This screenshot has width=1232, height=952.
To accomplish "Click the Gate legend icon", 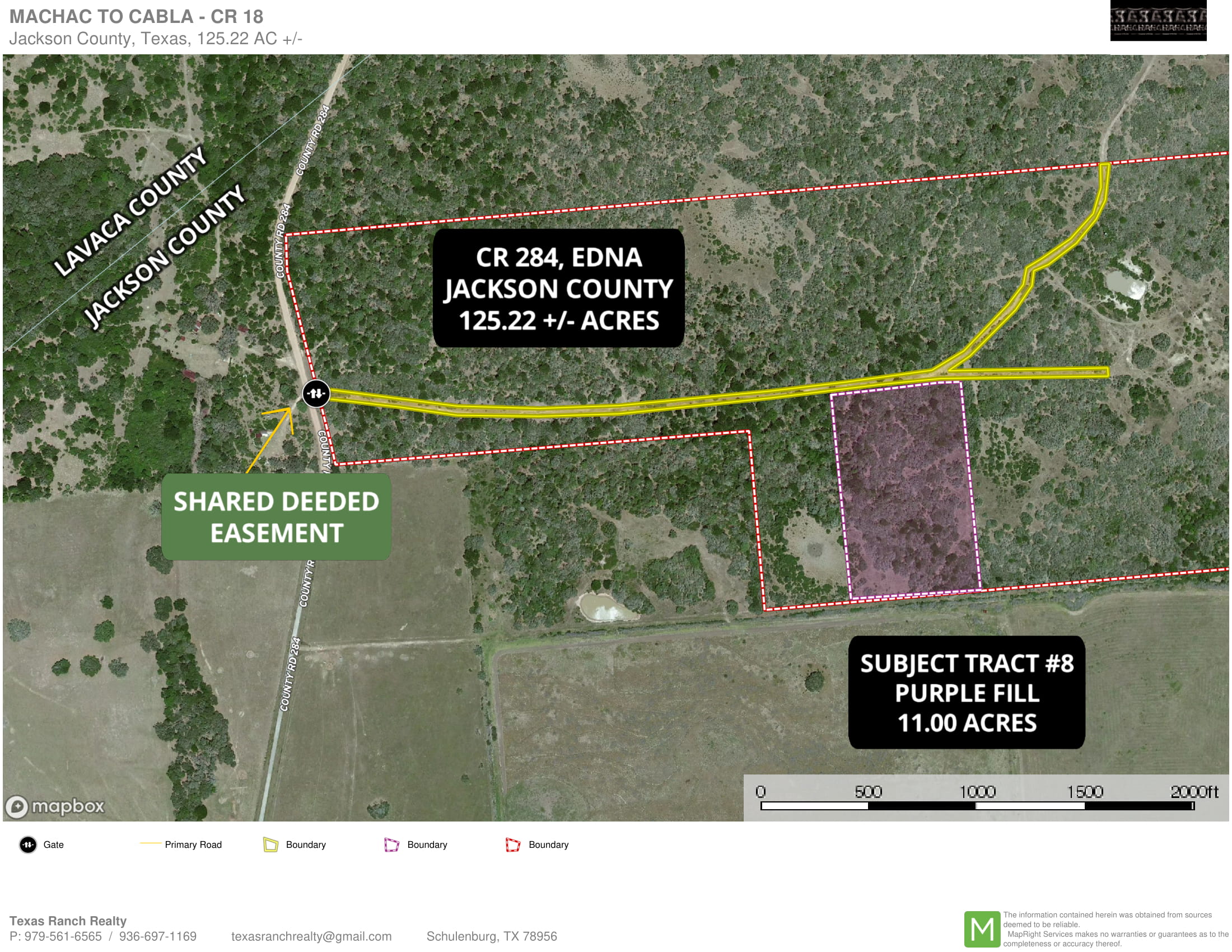I will point(27,844).
